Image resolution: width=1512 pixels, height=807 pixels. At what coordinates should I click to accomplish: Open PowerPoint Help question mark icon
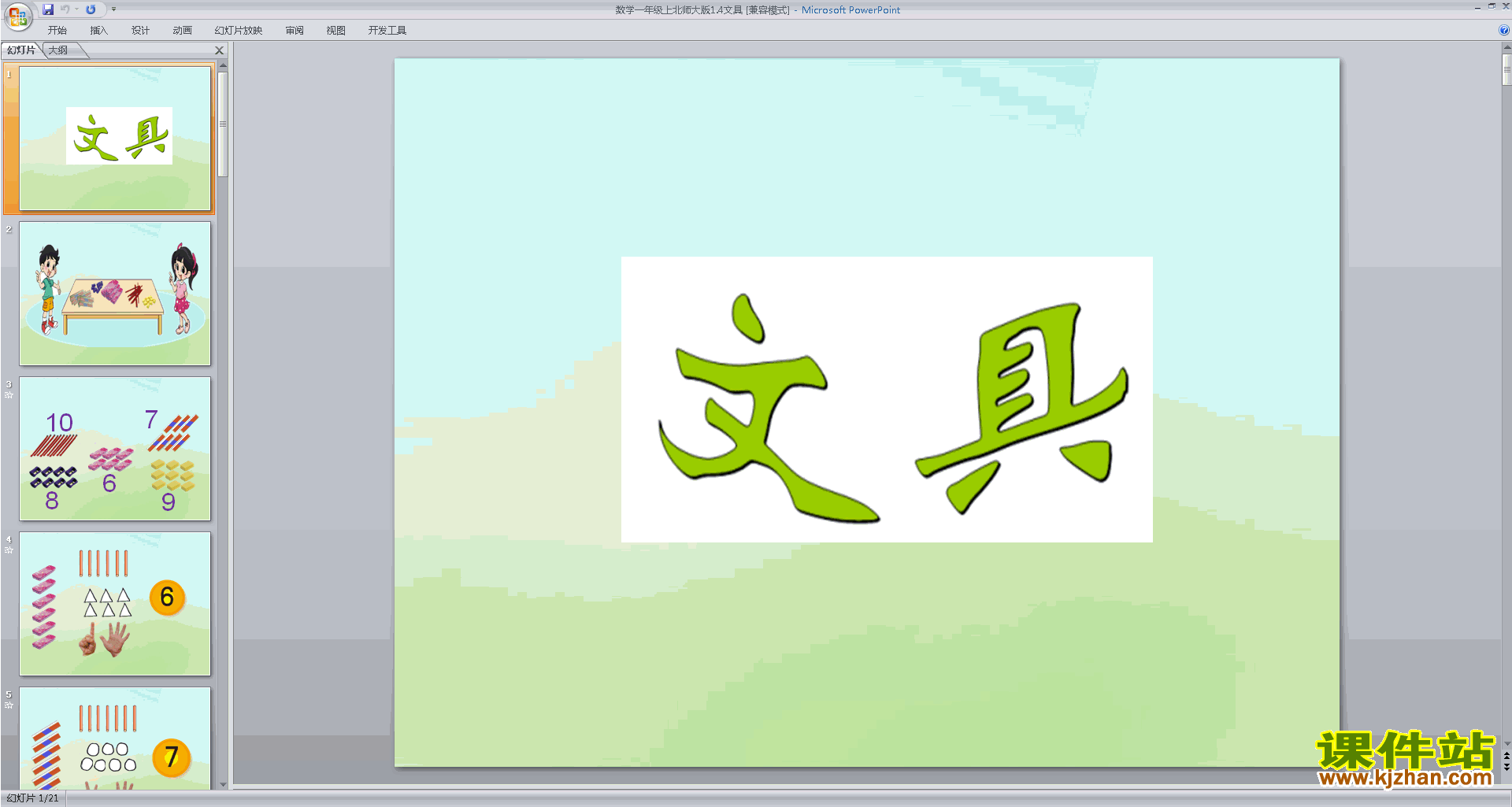click(1503, 30)
